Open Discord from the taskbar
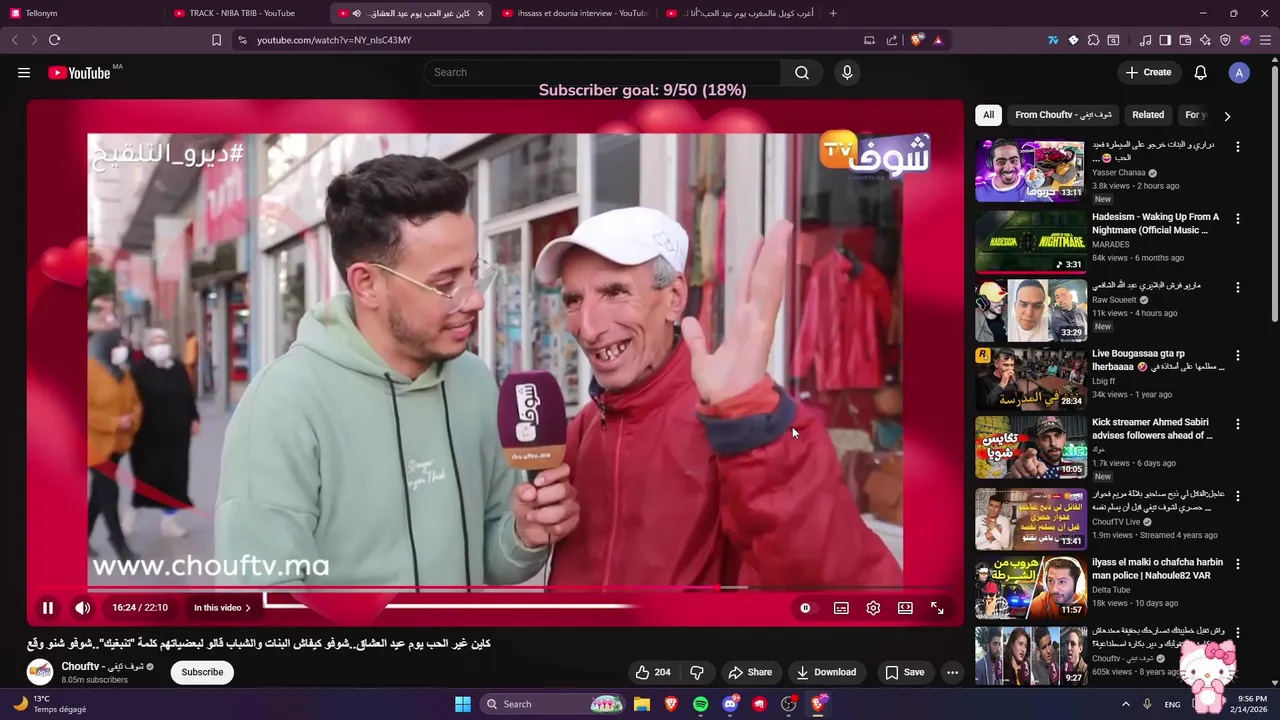 coord(730,704)
